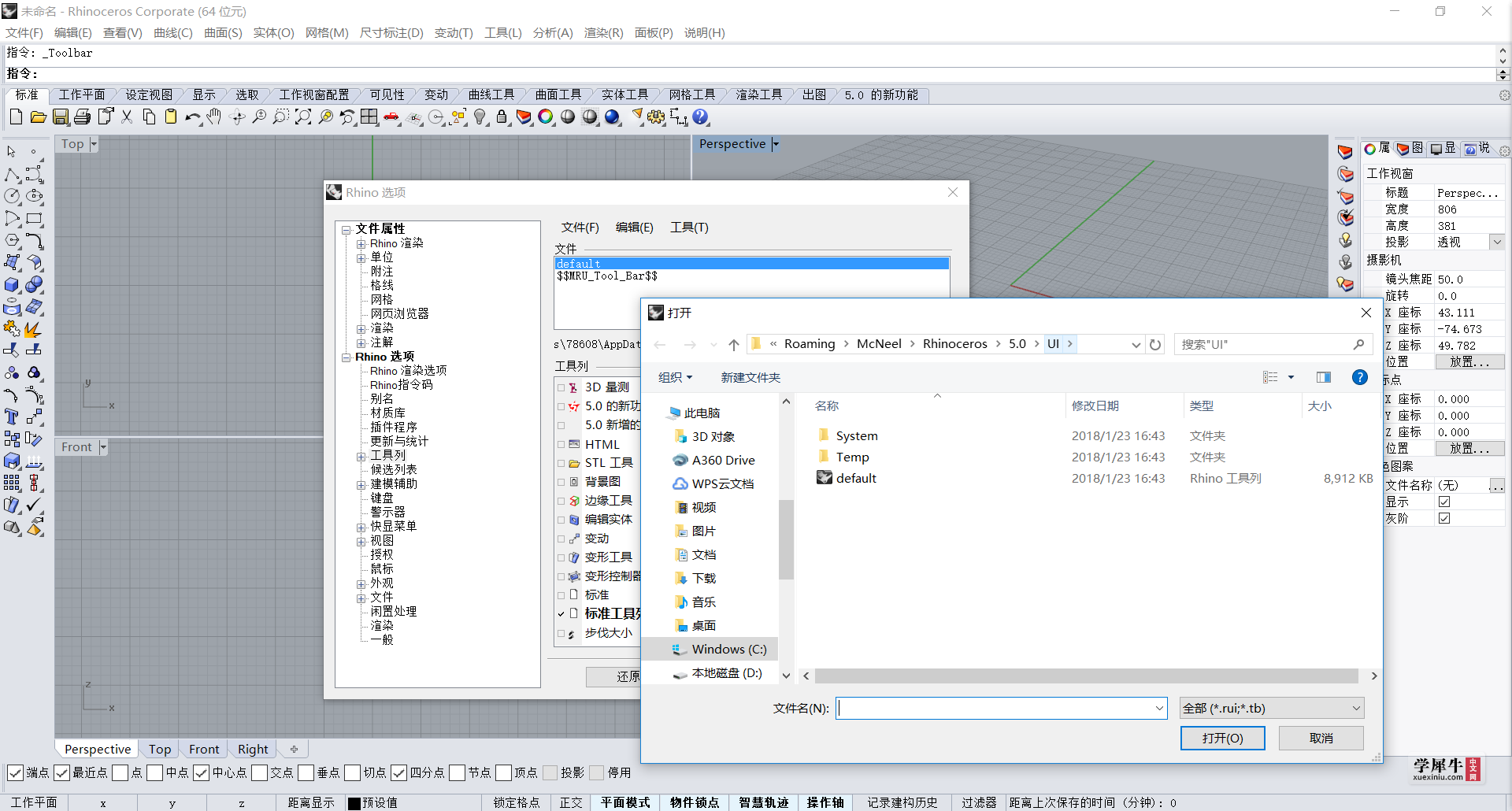This screenshot has height=811, width=1512.
Task: Toggle the 中心点 osnap checkbox
Action: (x=201, y=772)
